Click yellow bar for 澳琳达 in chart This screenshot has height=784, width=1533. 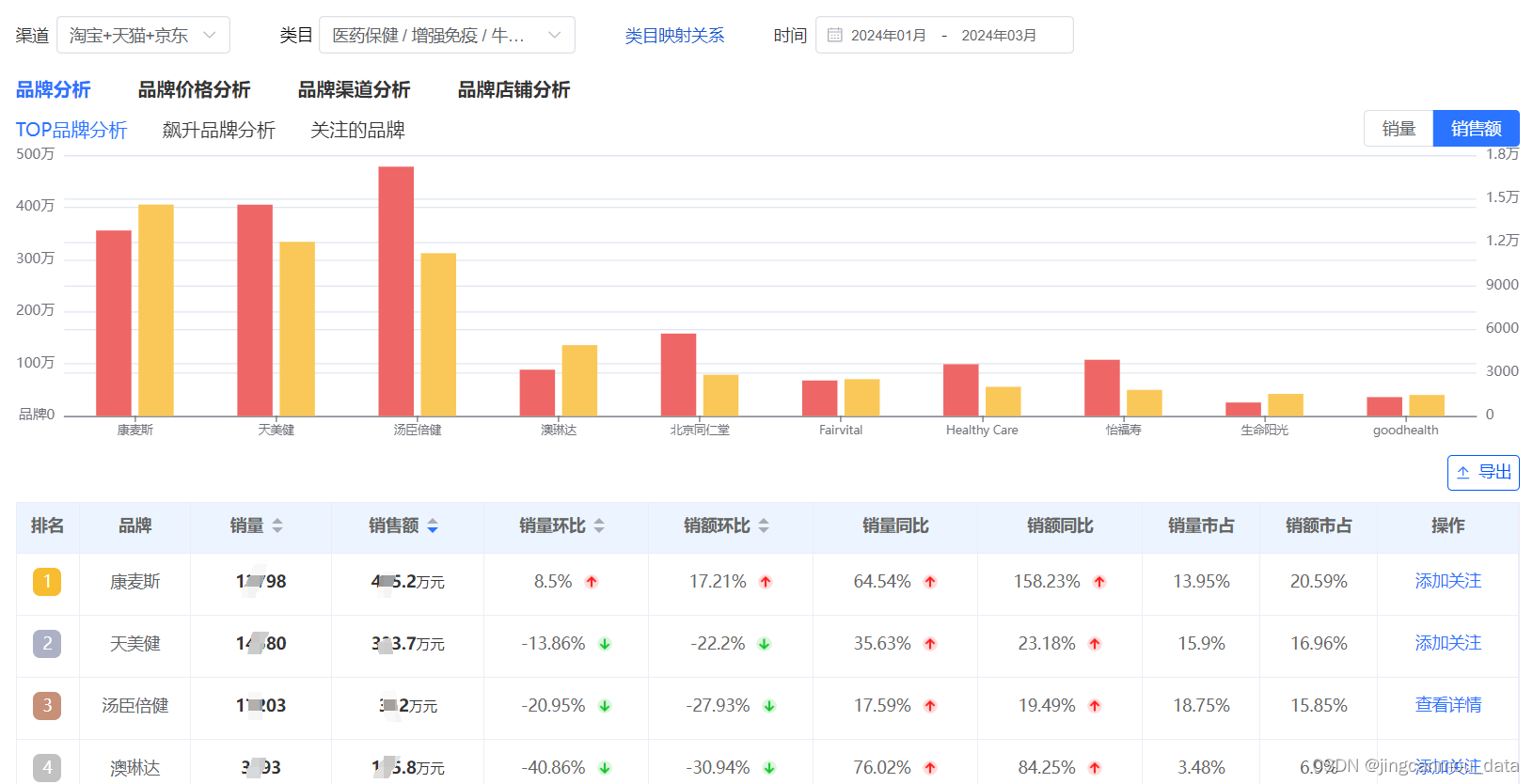(579, 381)
